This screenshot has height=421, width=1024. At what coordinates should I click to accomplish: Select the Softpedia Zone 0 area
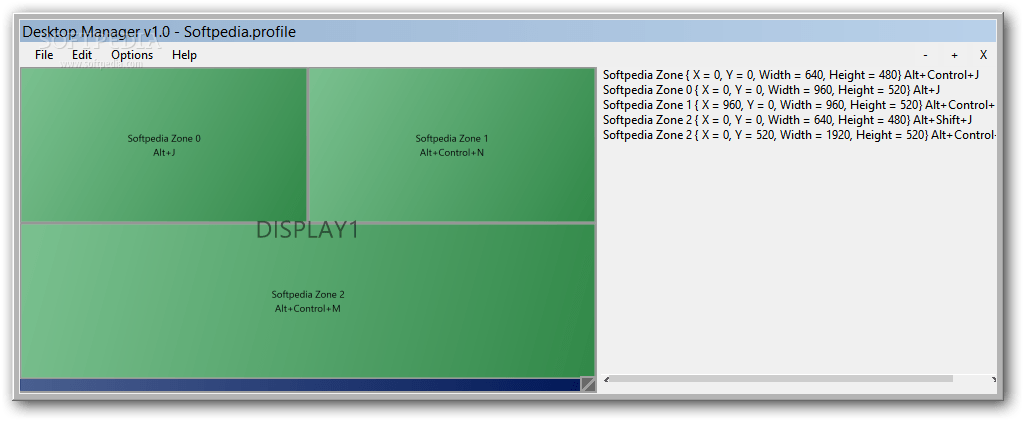[164, 145]
